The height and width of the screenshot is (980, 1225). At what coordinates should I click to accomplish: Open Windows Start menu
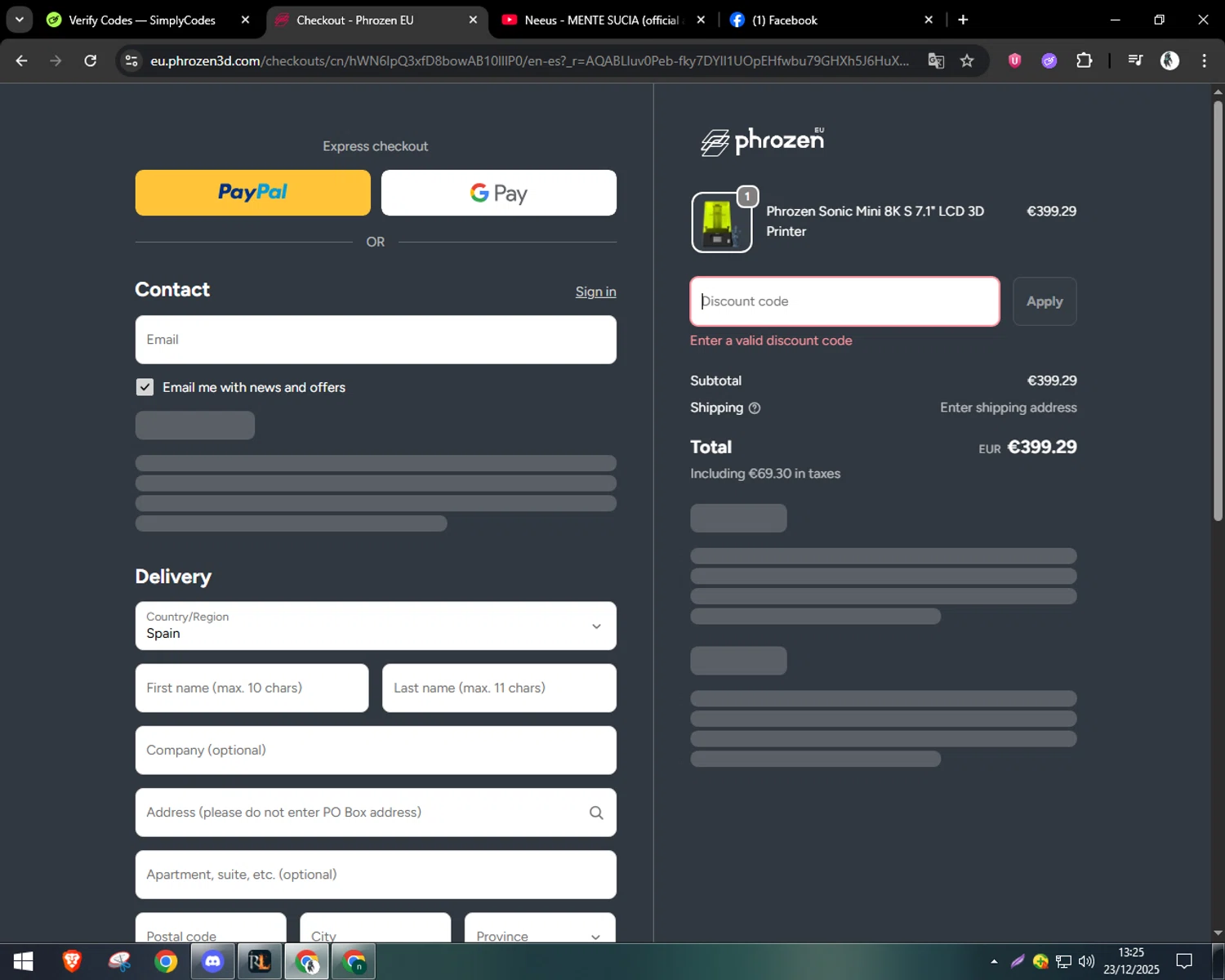23,962
